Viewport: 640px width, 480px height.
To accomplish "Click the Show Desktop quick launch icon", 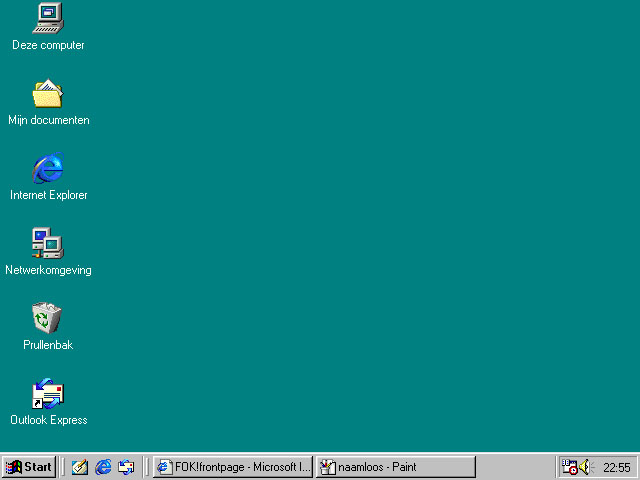I will (x=80, y=467).
